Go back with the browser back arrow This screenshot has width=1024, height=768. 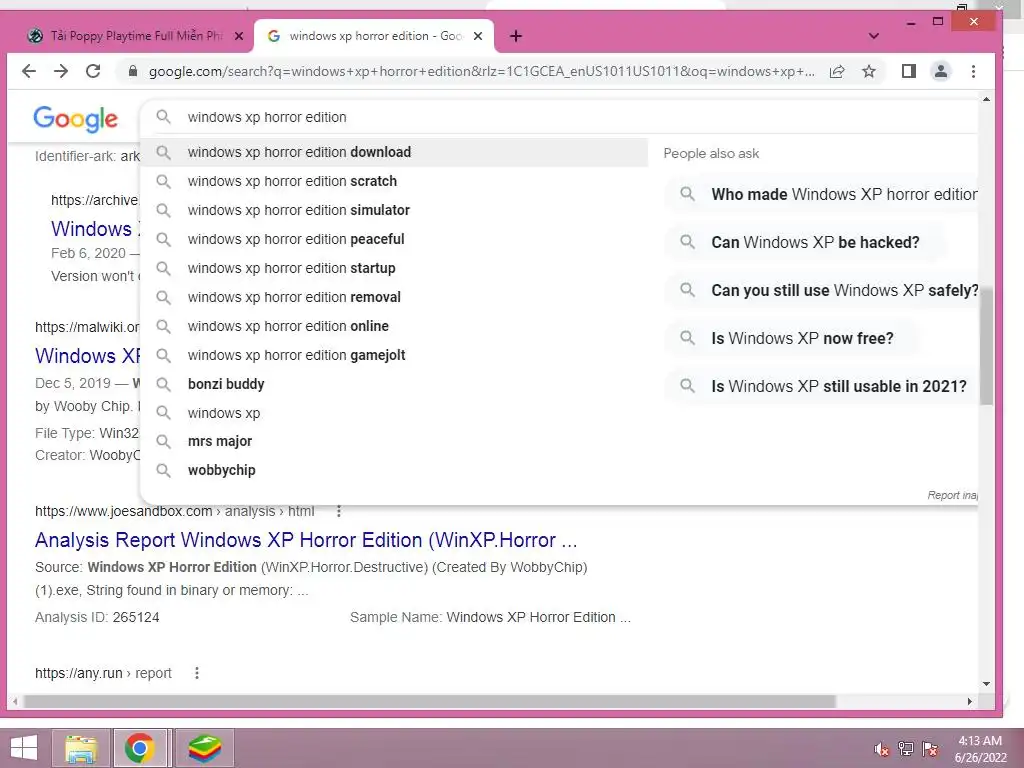[29, 71]
